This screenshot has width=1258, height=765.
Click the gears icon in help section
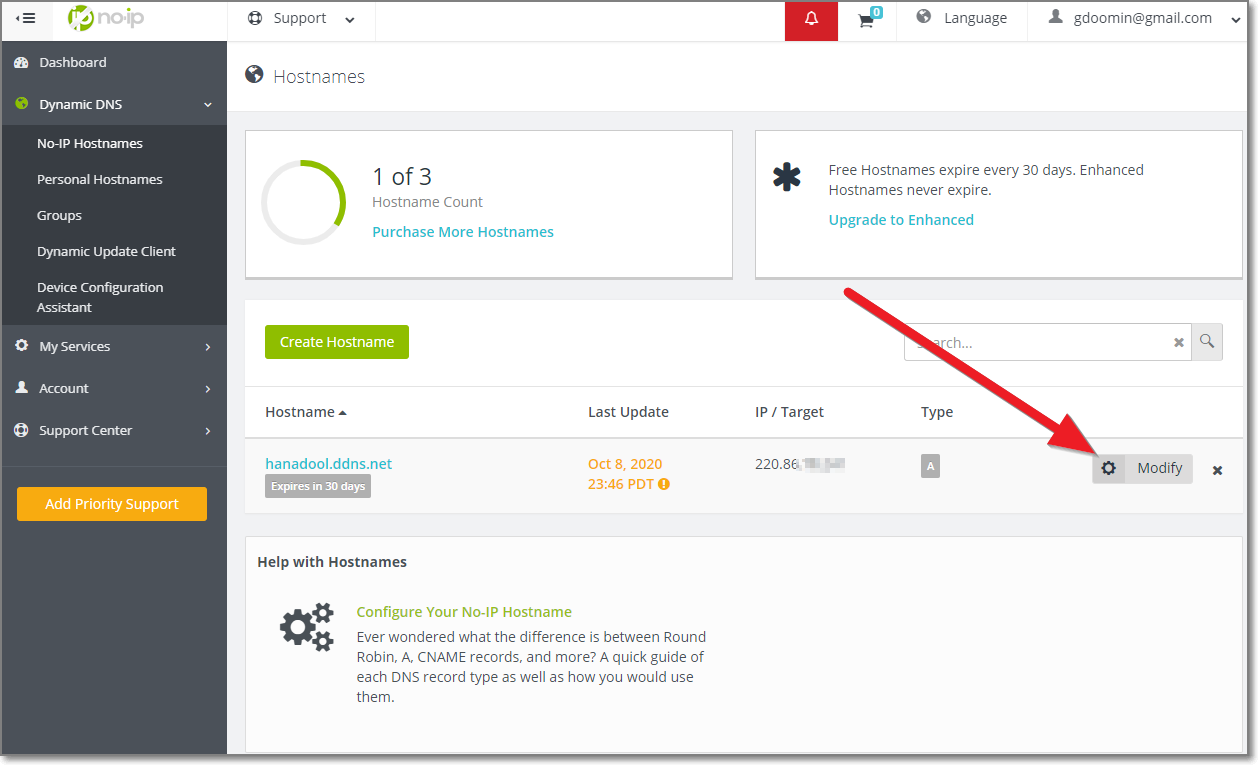point(306,627)
